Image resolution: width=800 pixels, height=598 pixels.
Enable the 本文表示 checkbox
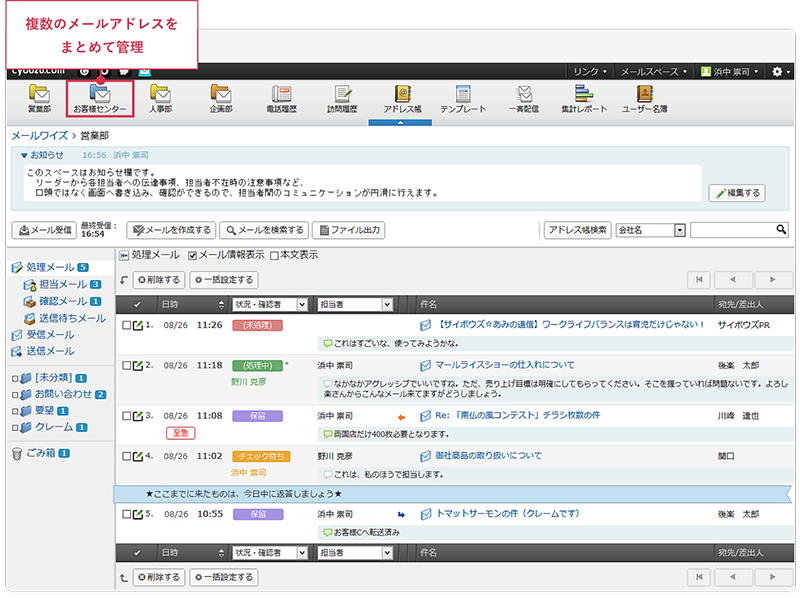(275, 255)
